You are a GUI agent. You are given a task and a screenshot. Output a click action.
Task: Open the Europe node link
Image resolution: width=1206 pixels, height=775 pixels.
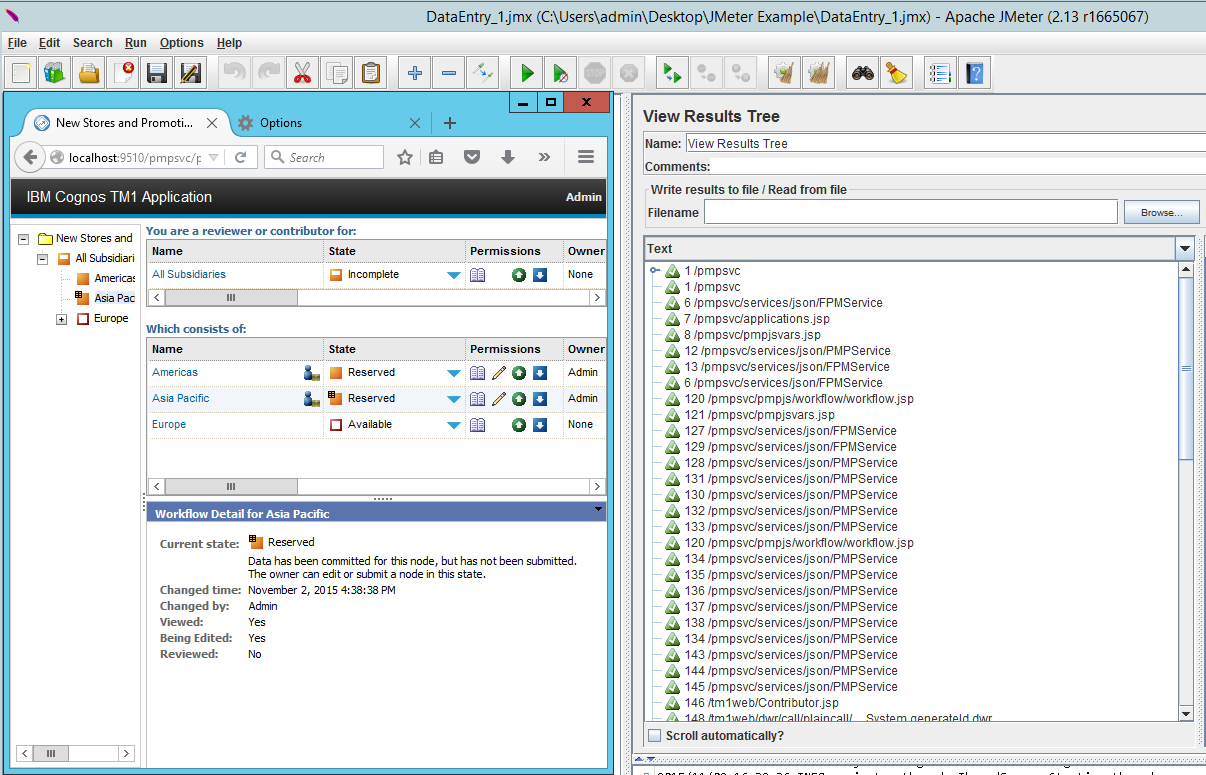(x=169, y=425)
